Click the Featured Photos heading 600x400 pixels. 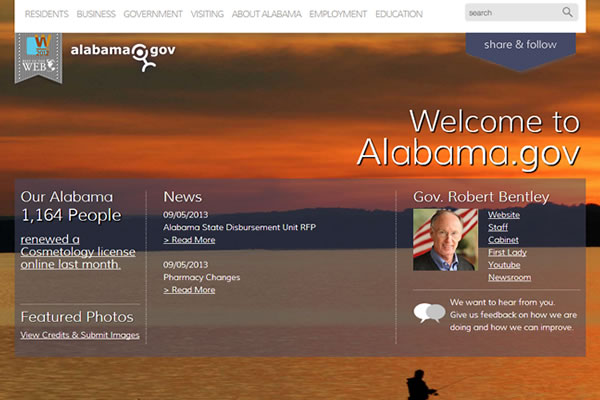point(77,317)
